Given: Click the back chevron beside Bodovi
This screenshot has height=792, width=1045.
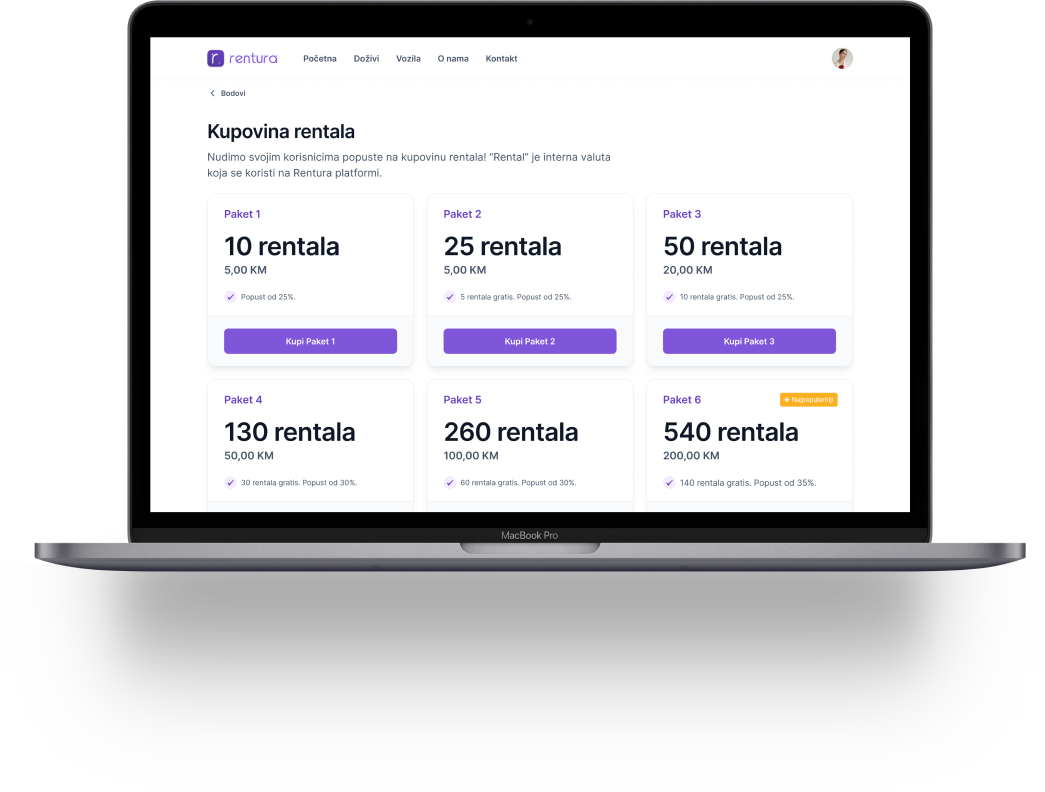Looking at the screenshot, I should [x=212, y=93].
